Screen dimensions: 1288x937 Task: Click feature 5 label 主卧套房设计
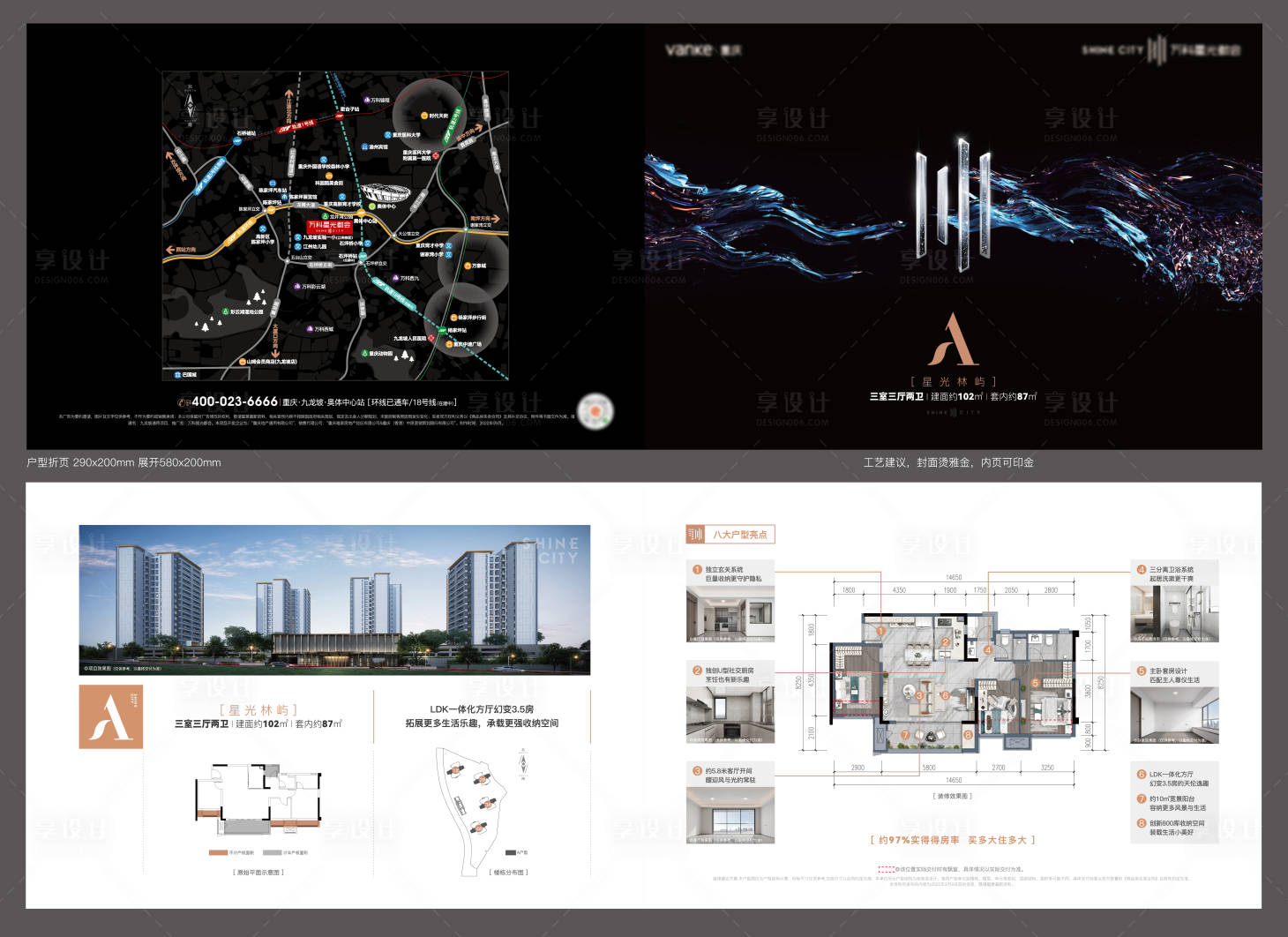[x=1168, y=671]
